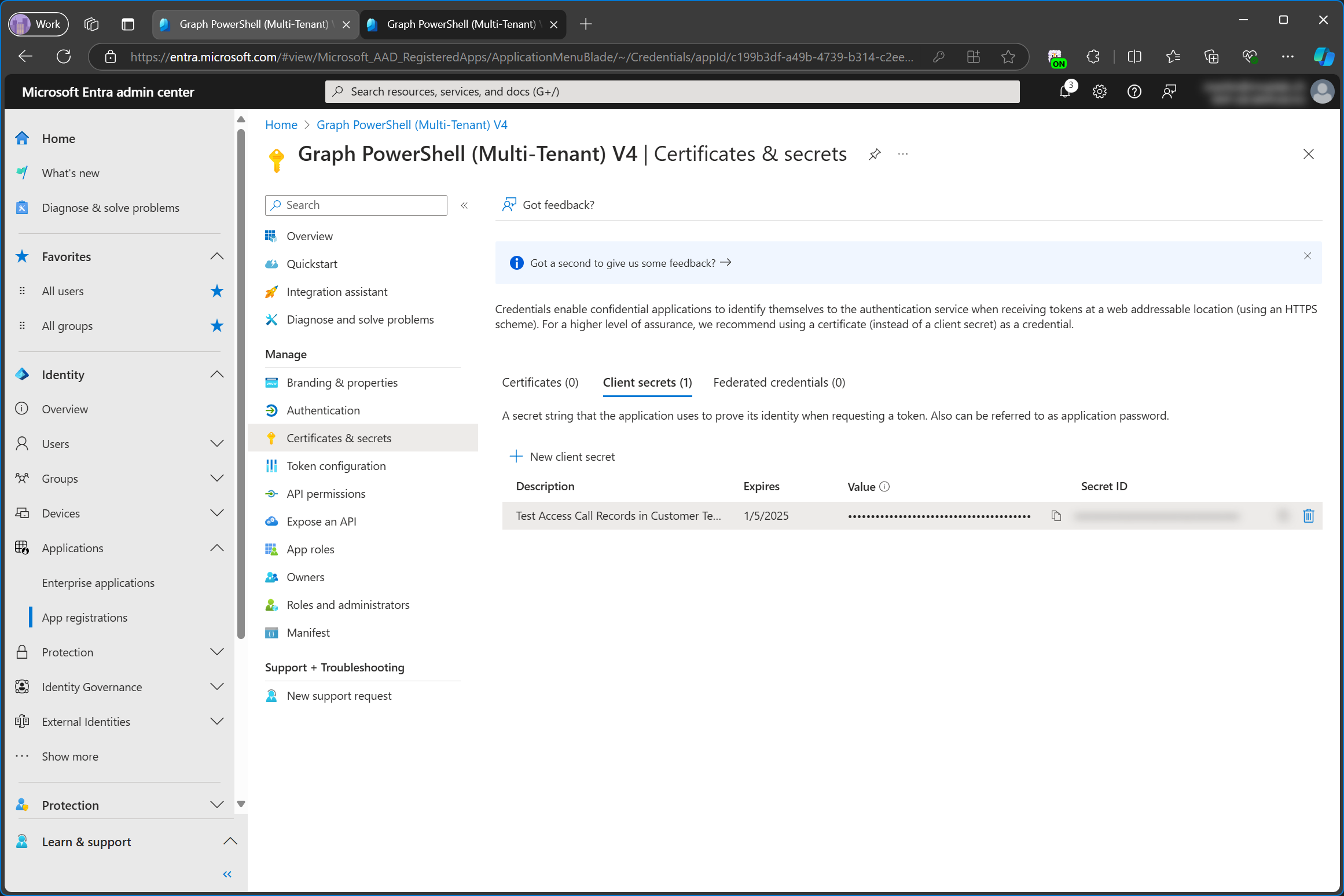Collapse the left navigation sidebar
The width and height of the screenshot is (1344, 896).
(227, 874)
